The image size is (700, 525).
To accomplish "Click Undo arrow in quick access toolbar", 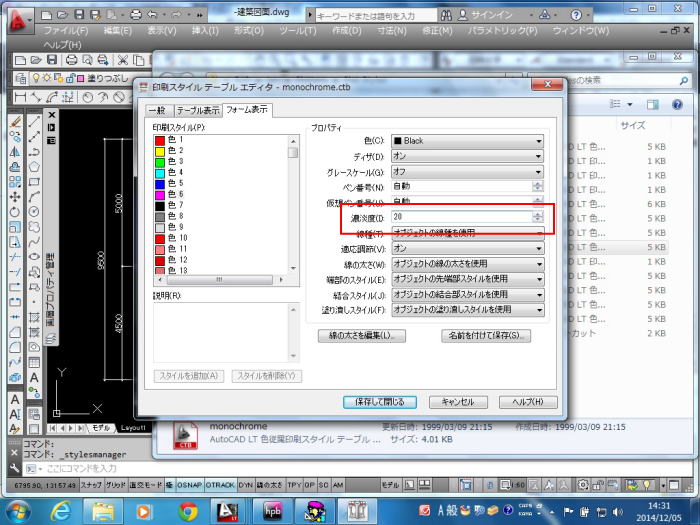I will click(x=153, y=15).
